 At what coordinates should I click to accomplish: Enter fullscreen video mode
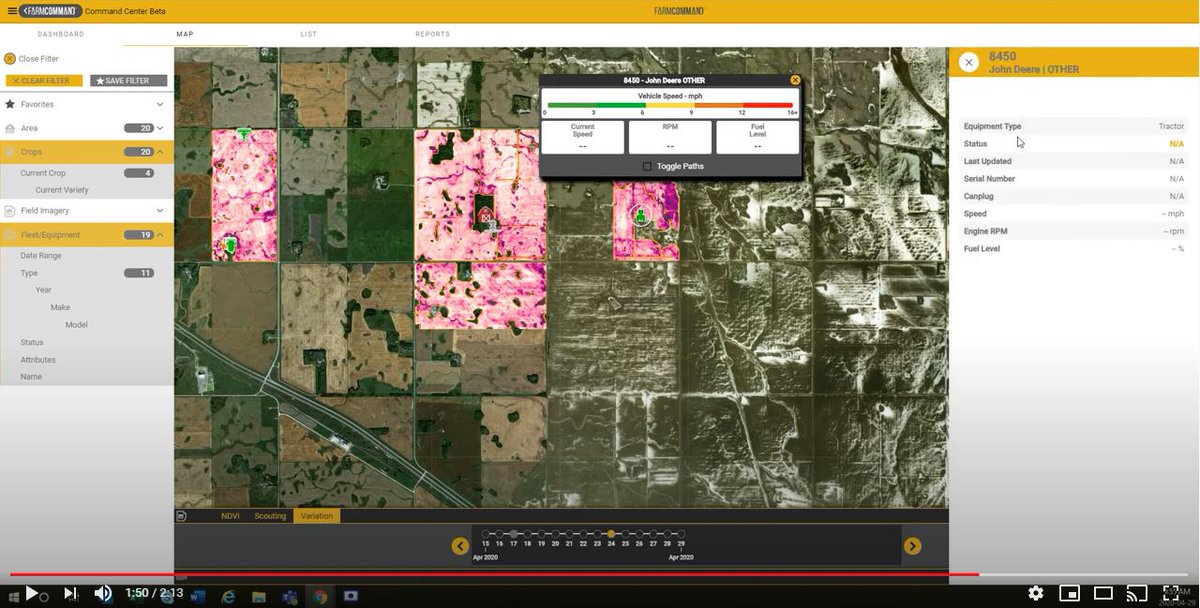[1171, 592]
